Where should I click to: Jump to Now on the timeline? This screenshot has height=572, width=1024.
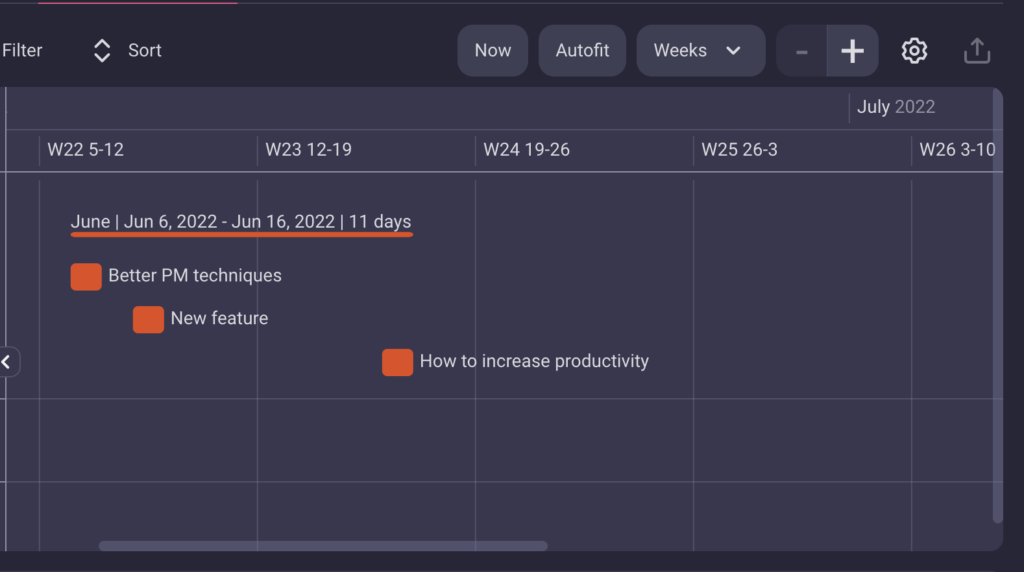click(x=492, y=50)
